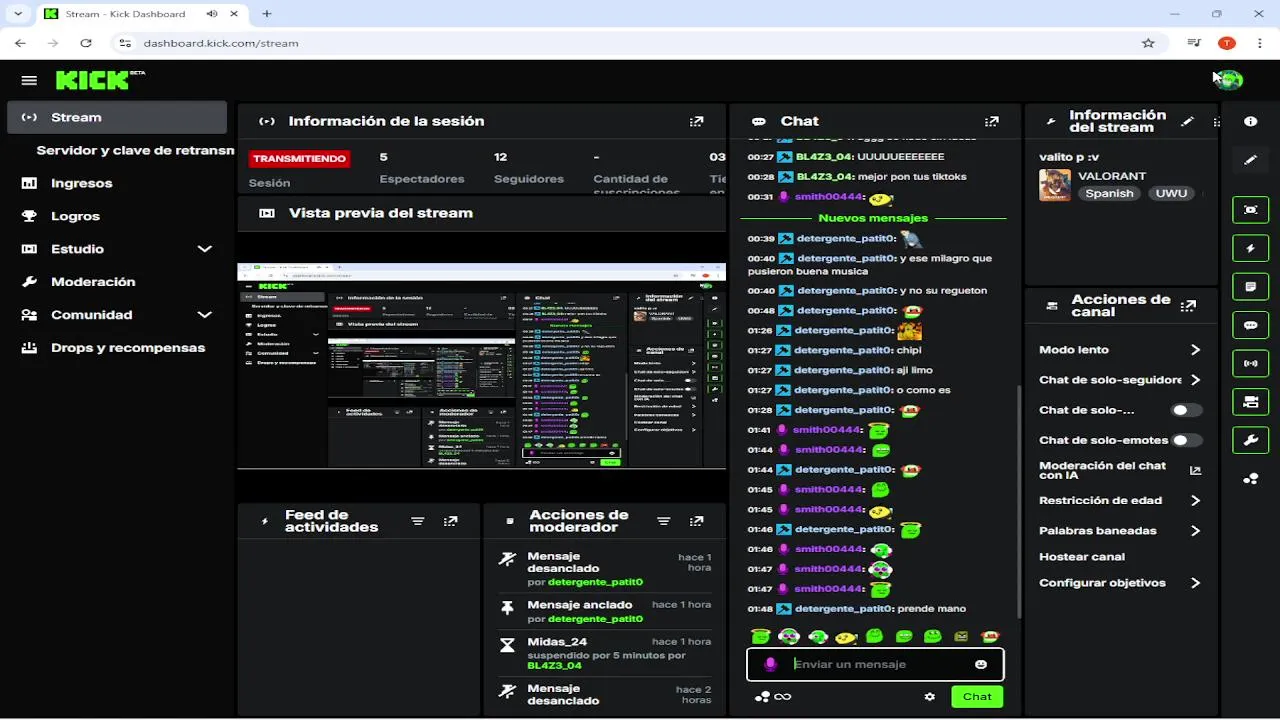
Task: Click the stream preview video thumbnail
Action: click(481, 366)
